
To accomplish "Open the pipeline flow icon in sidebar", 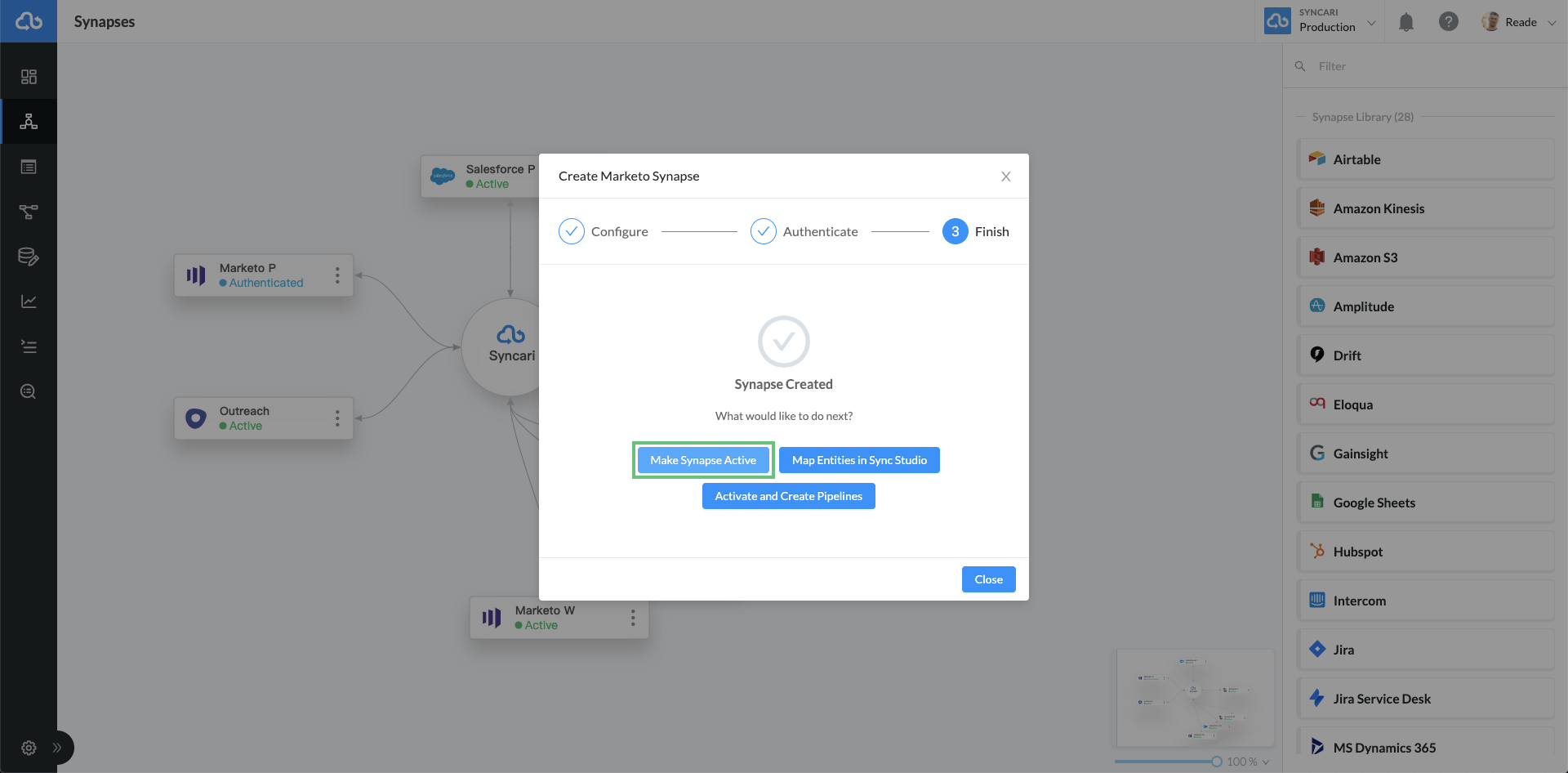I will 29,212.
